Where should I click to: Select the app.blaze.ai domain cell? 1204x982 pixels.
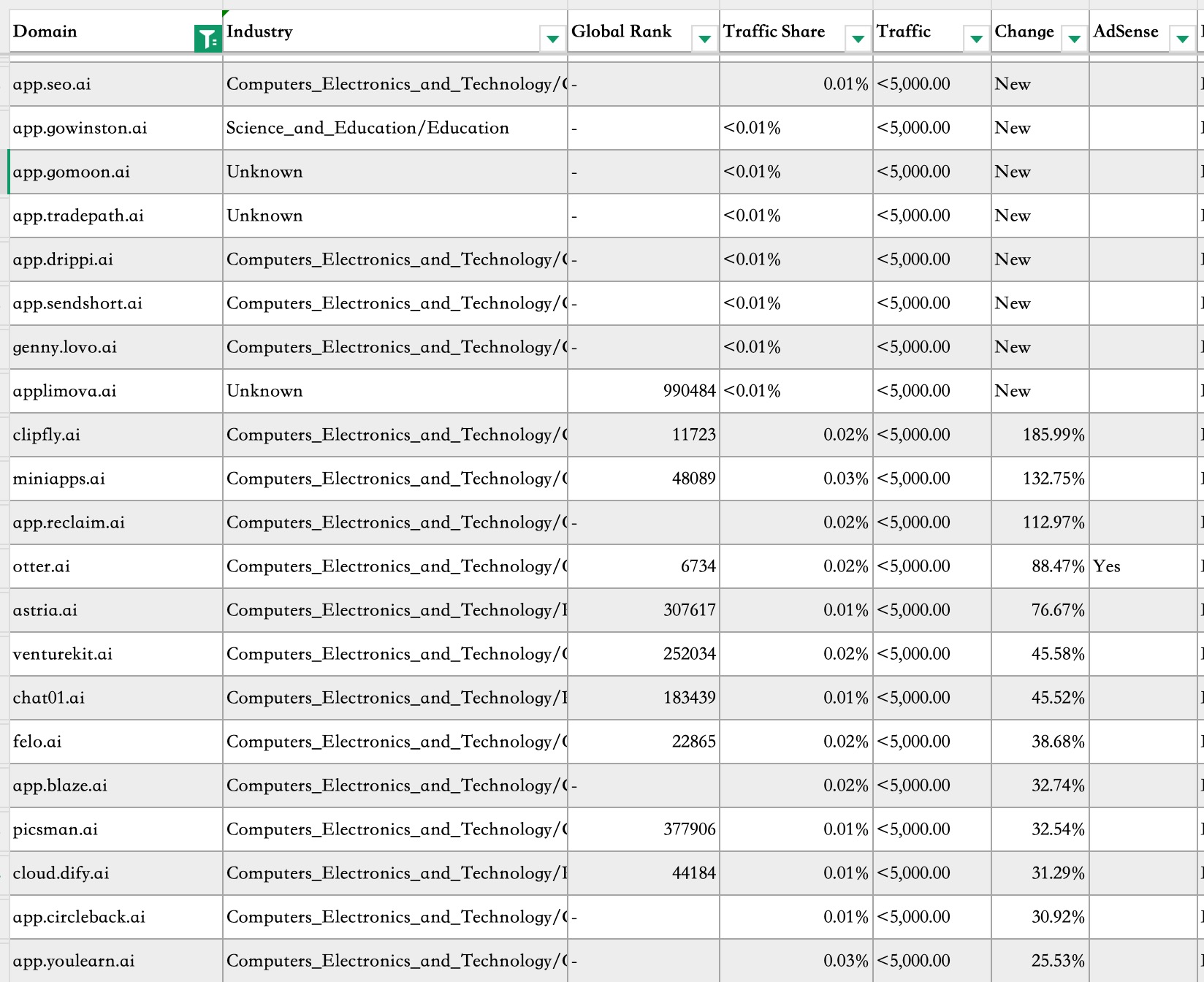pos(116,785)
